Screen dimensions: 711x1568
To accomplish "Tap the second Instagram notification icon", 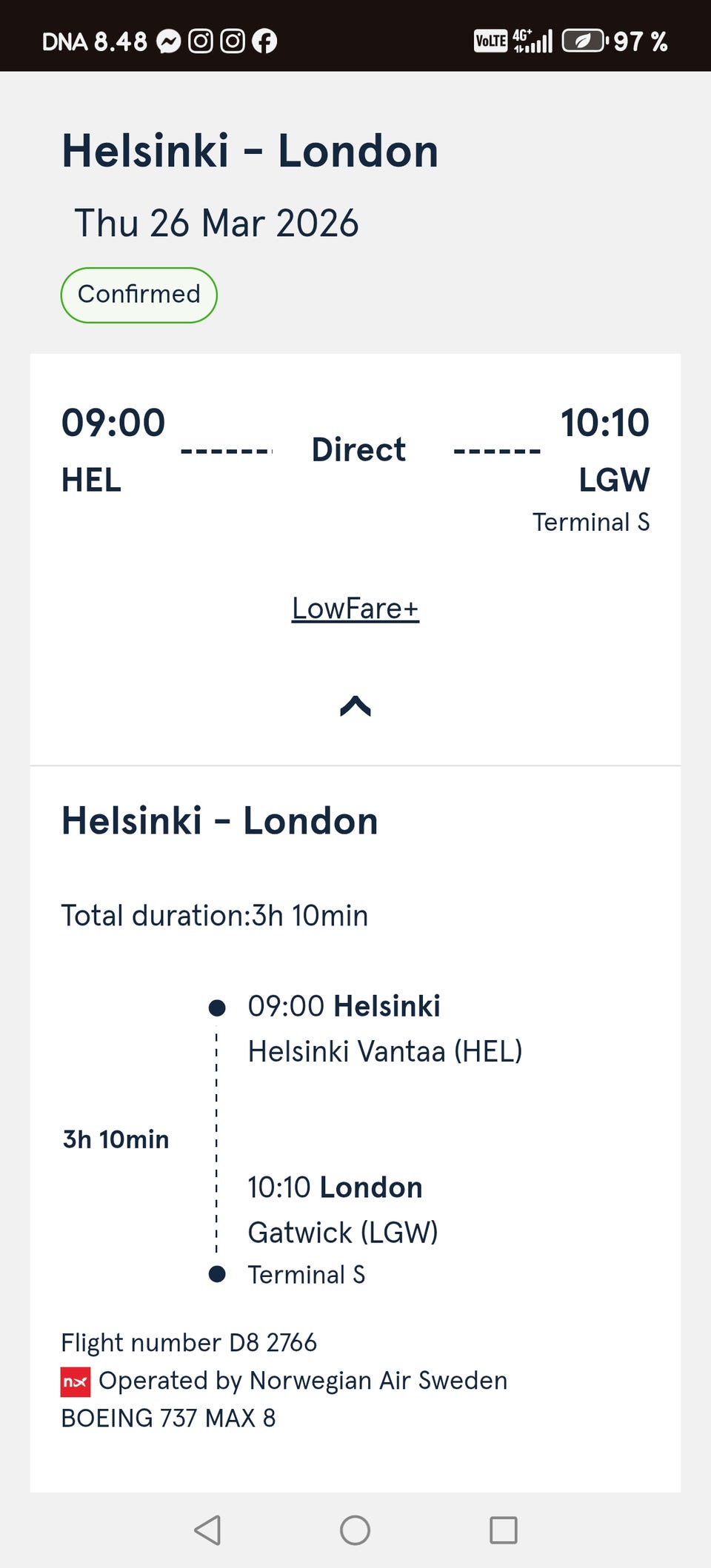I will click(233, 41).
